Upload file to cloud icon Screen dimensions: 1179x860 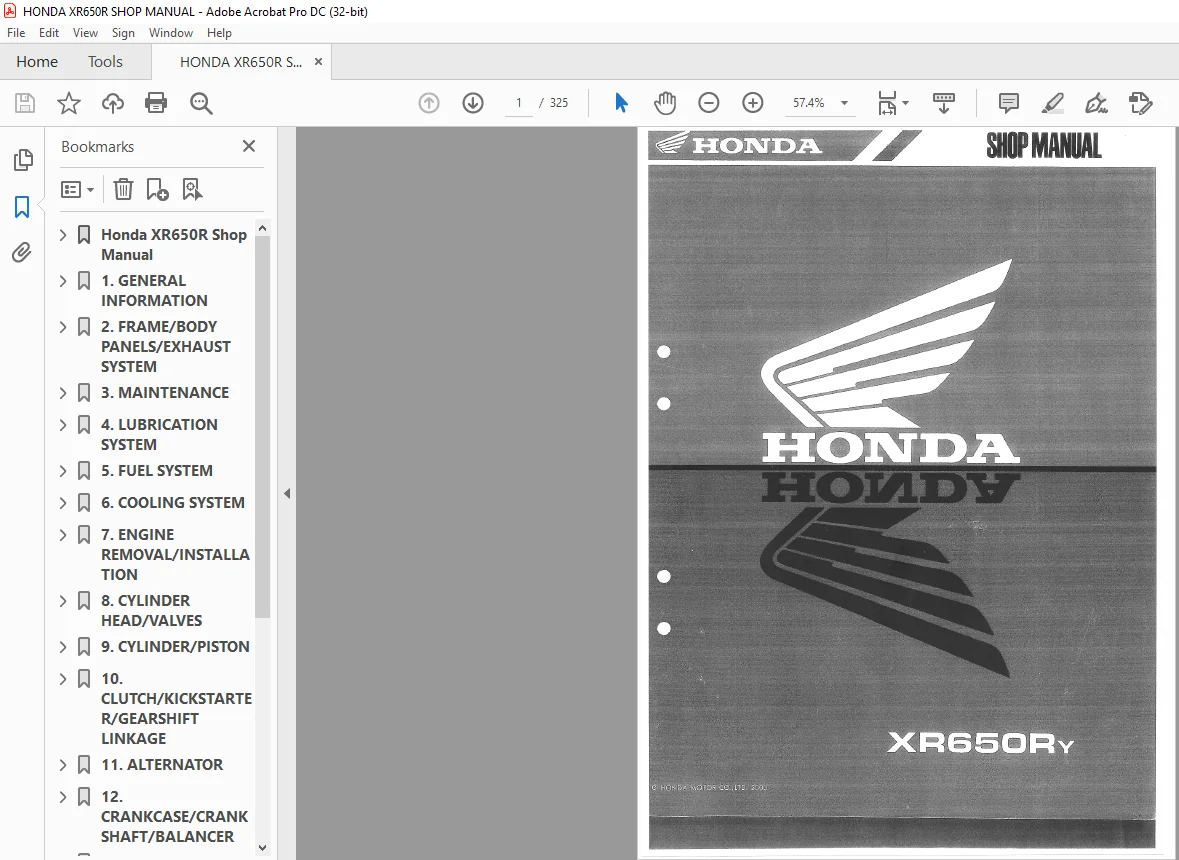click(113, 103)
